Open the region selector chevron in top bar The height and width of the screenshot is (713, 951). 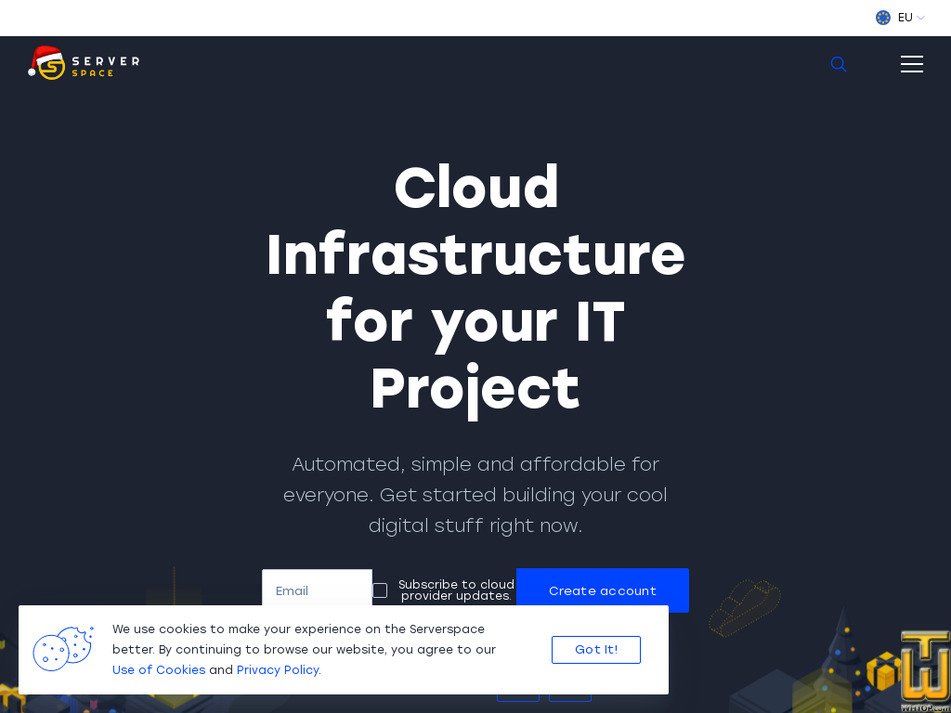coord(920,17)
